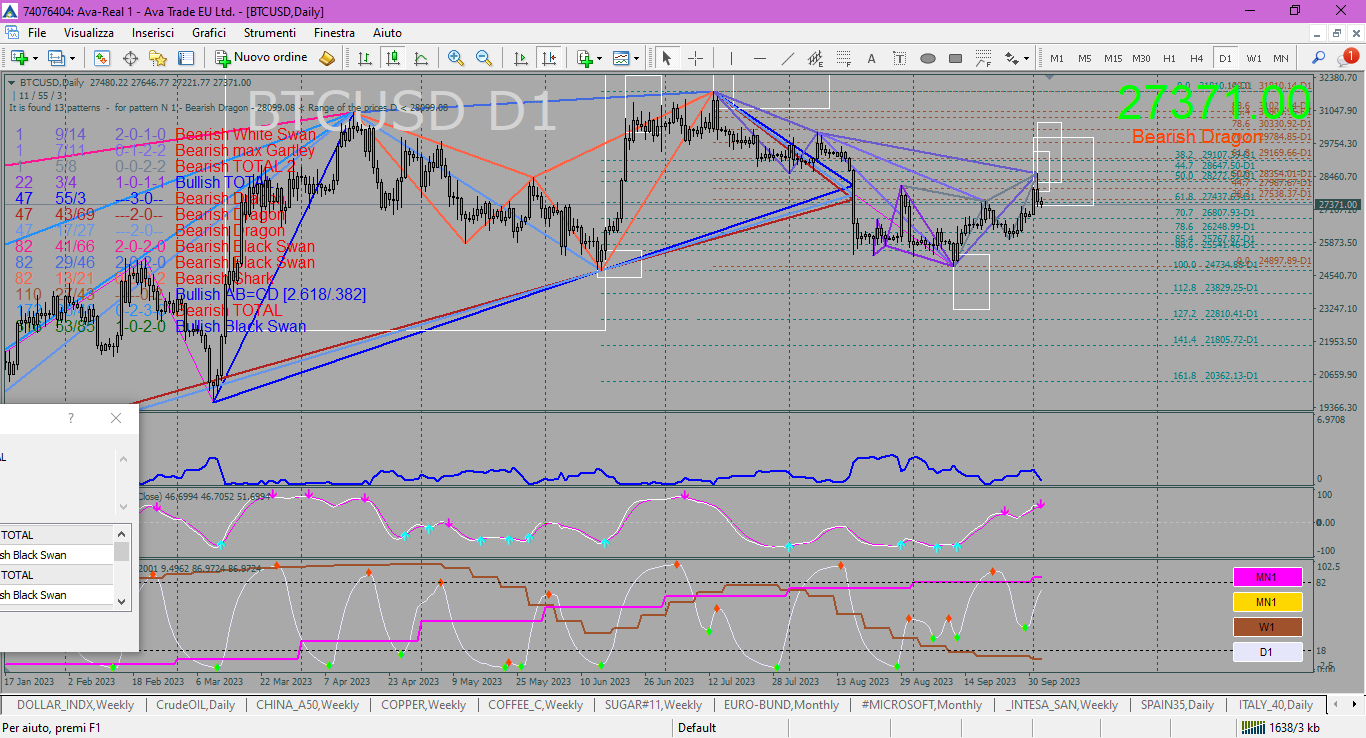Open the MetaEditor book icon
The height and width of the screenshot is (738, 1366).
pos(327,58)
